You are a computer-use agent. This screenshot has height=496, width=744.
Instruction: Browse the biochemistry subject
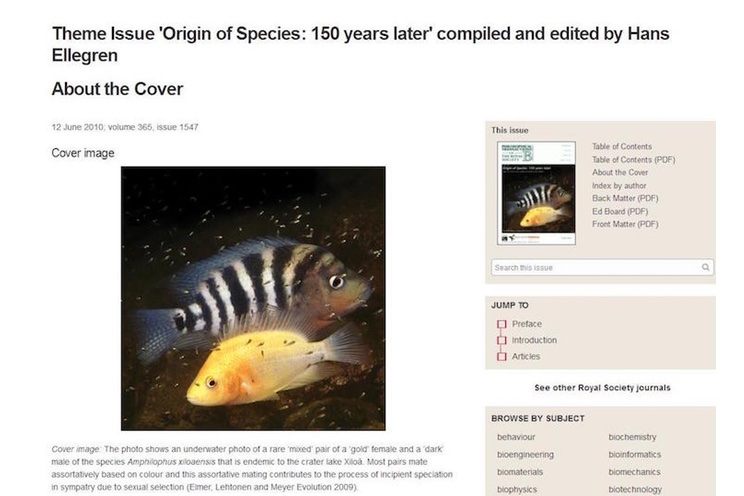coord(634,437)
